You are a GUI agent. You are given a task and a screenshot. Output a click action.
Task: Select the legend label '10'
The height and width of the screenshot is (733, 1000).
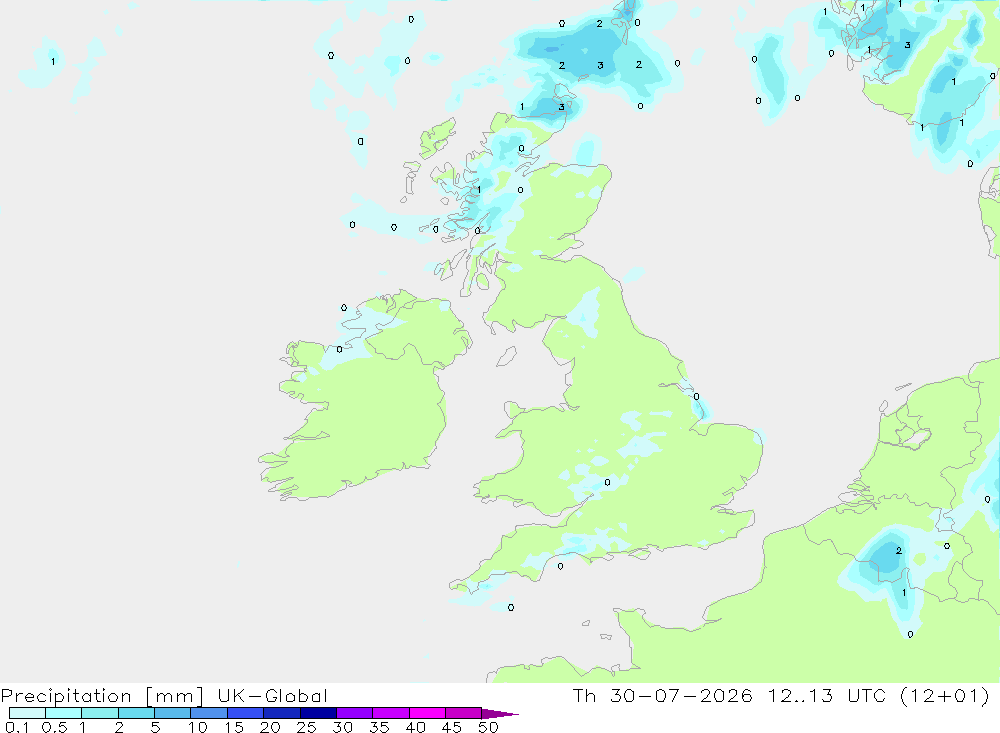pyautogui.click(x=198, y=727)
